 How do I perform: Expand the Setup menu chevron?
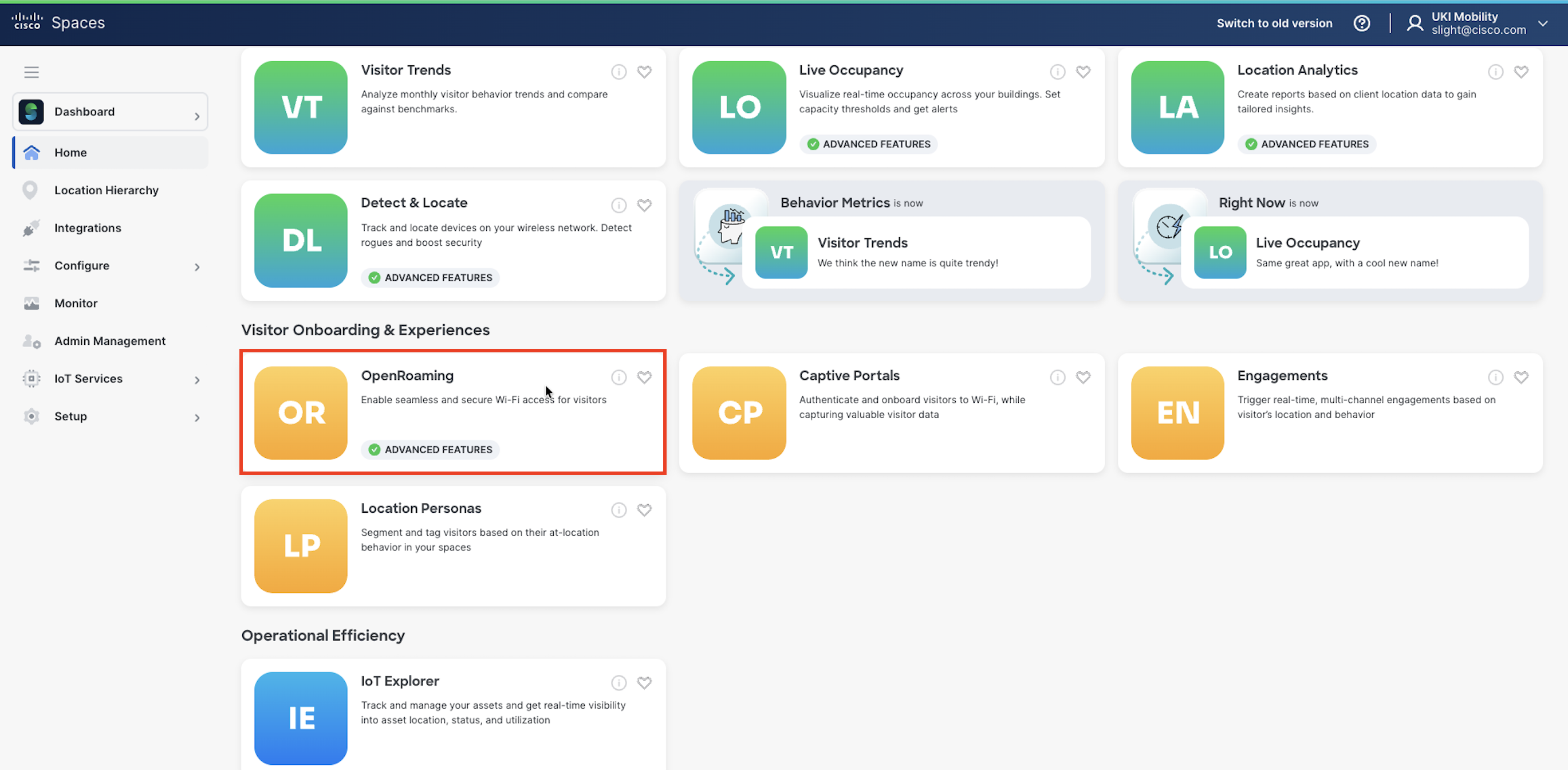196,418
